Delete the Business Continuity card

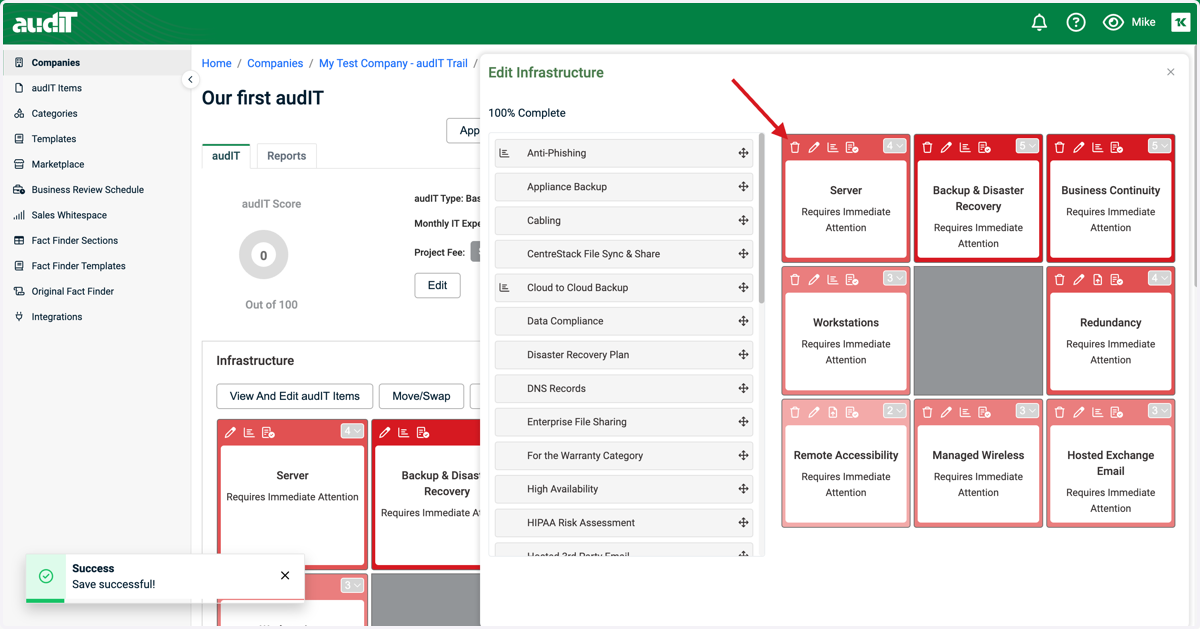[1060, 147]
